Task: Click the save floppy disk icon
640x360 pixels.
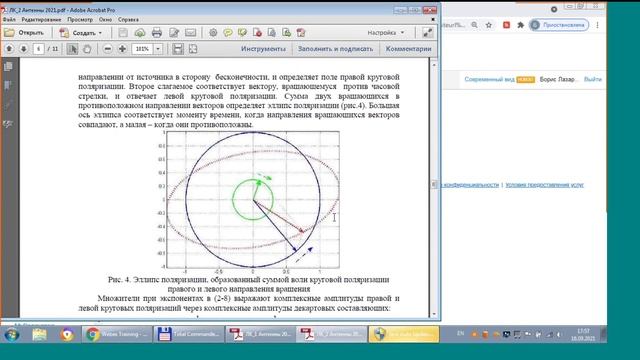Action: point(123,33)
